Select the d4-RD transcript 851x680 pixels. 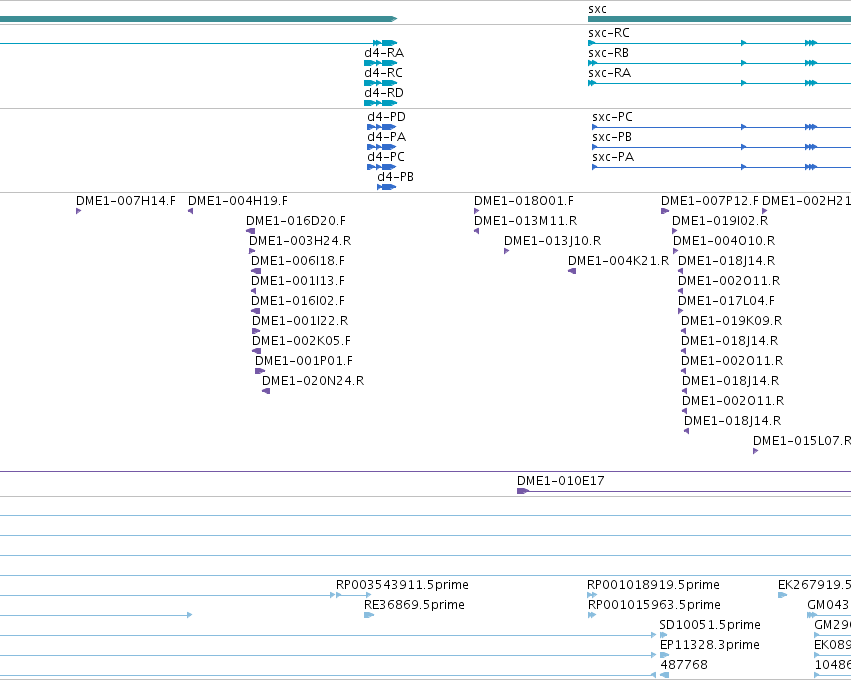384,93
